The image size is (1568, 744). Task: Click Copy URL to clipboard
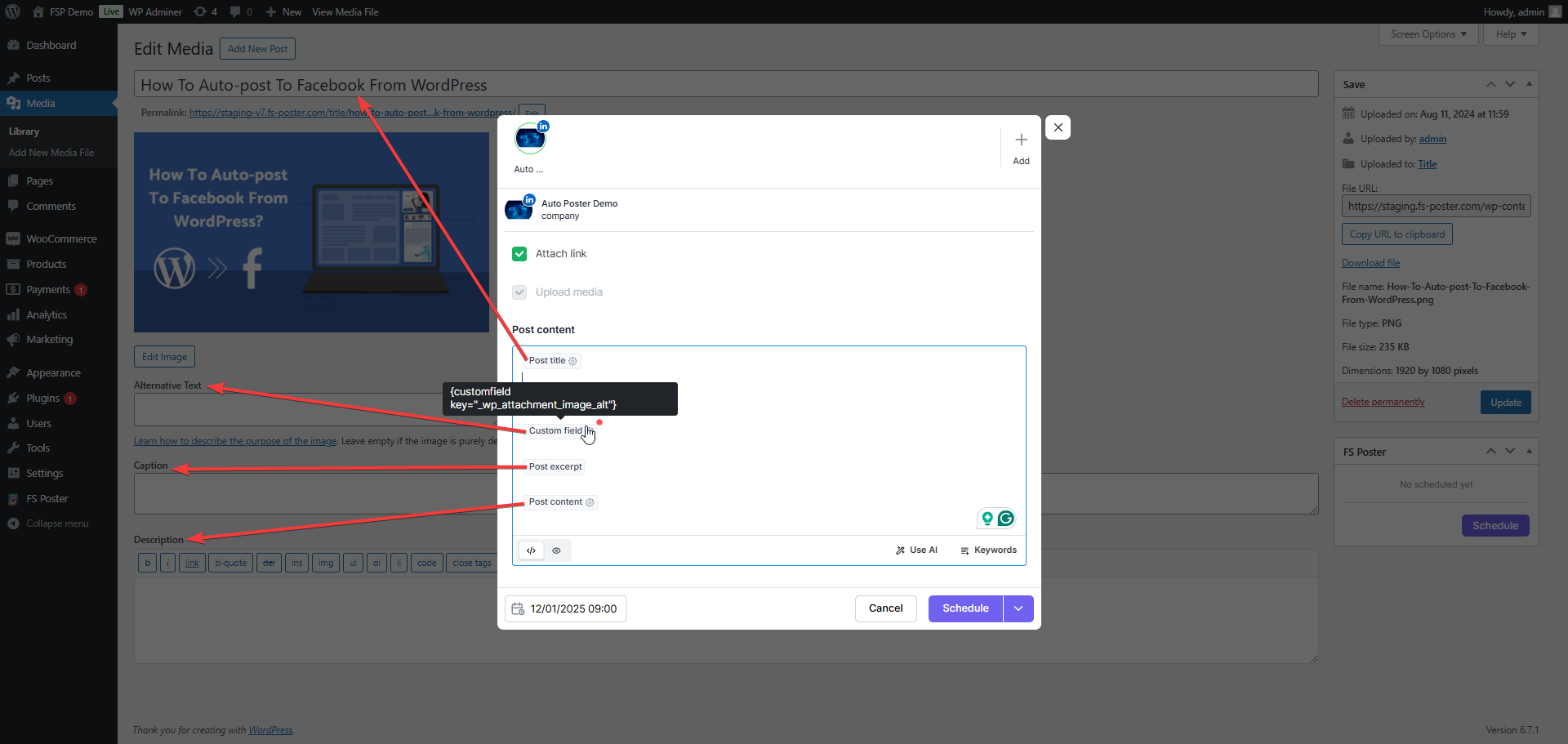[x=1396, y=234]
